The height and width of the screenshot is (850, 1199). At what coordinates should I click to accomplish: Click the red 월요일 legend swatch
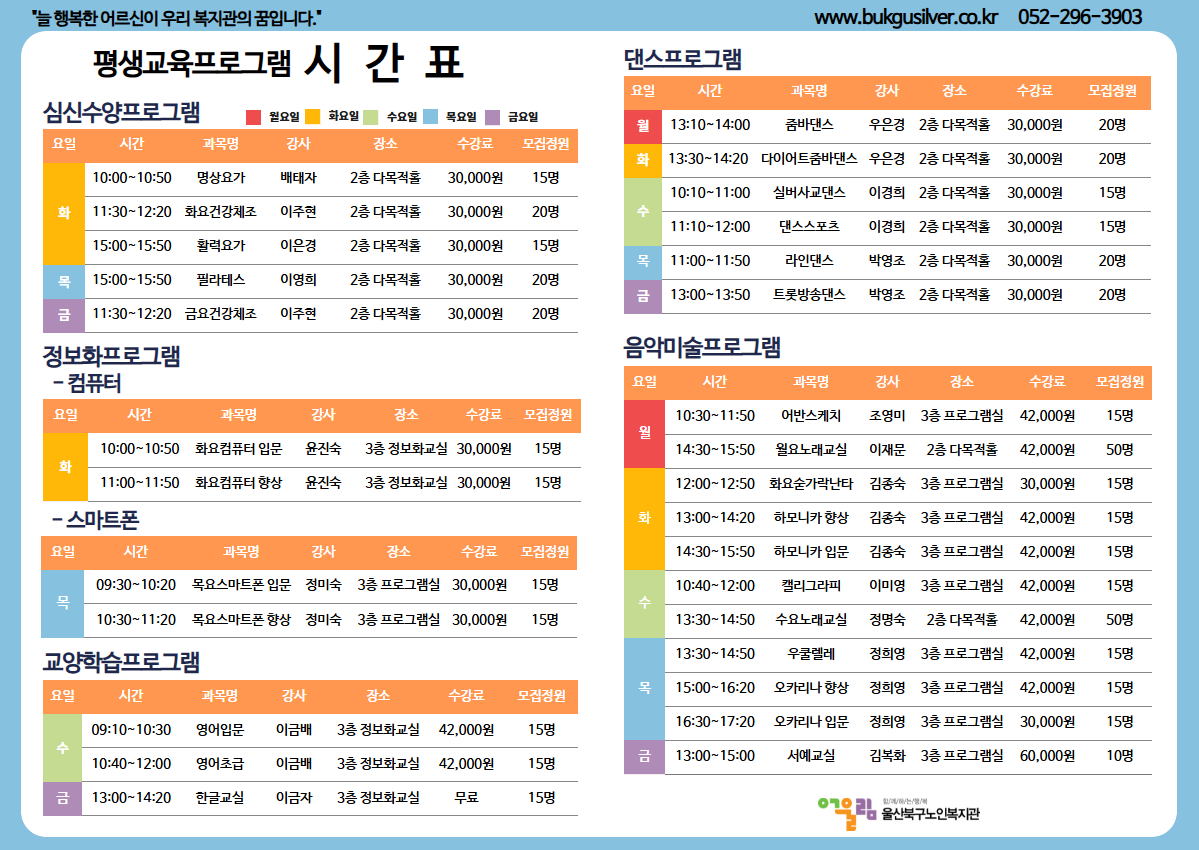click(253, 117)
